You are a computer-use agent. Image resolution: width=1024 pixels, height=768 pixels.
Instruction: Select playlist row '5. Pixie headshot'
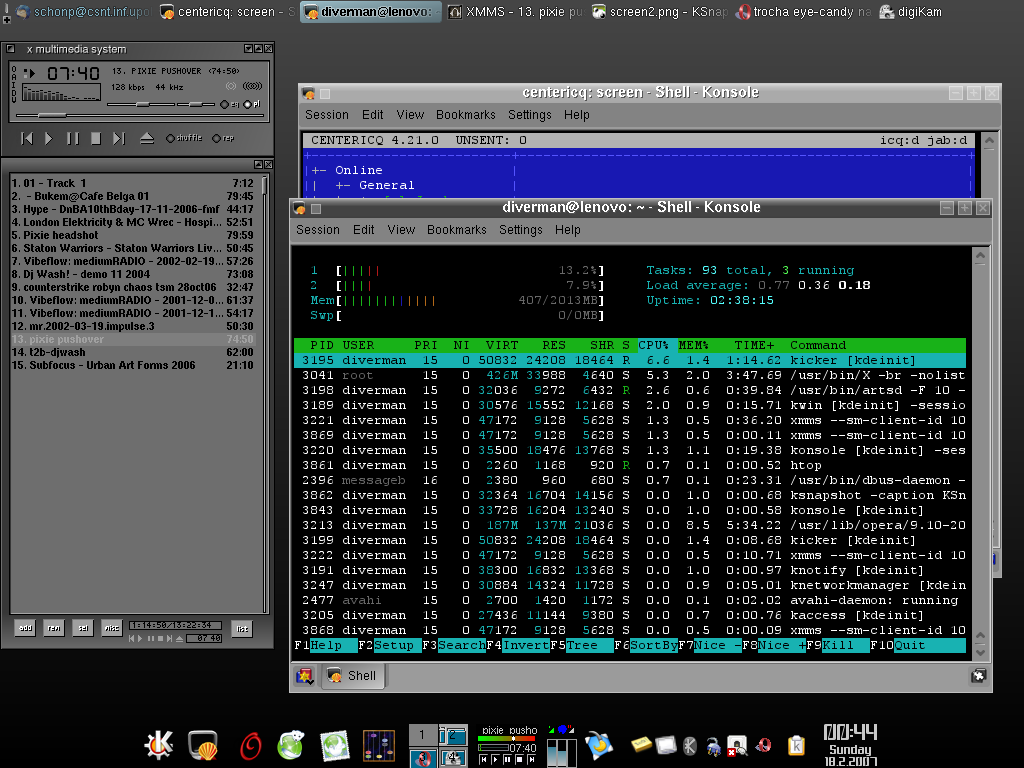[x=133, y=235]
